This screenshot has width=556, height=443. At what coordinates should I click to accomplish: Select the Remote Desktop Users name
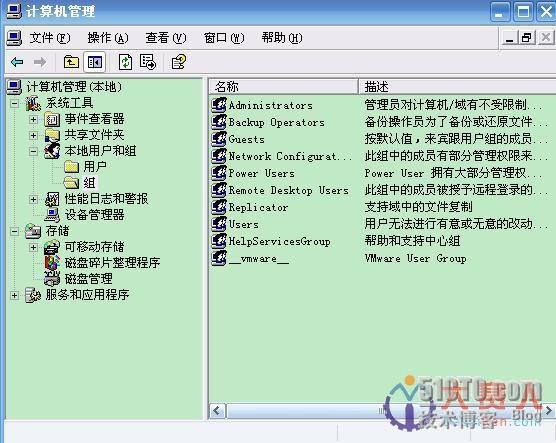pyautogui.click(x=289, y=190)
